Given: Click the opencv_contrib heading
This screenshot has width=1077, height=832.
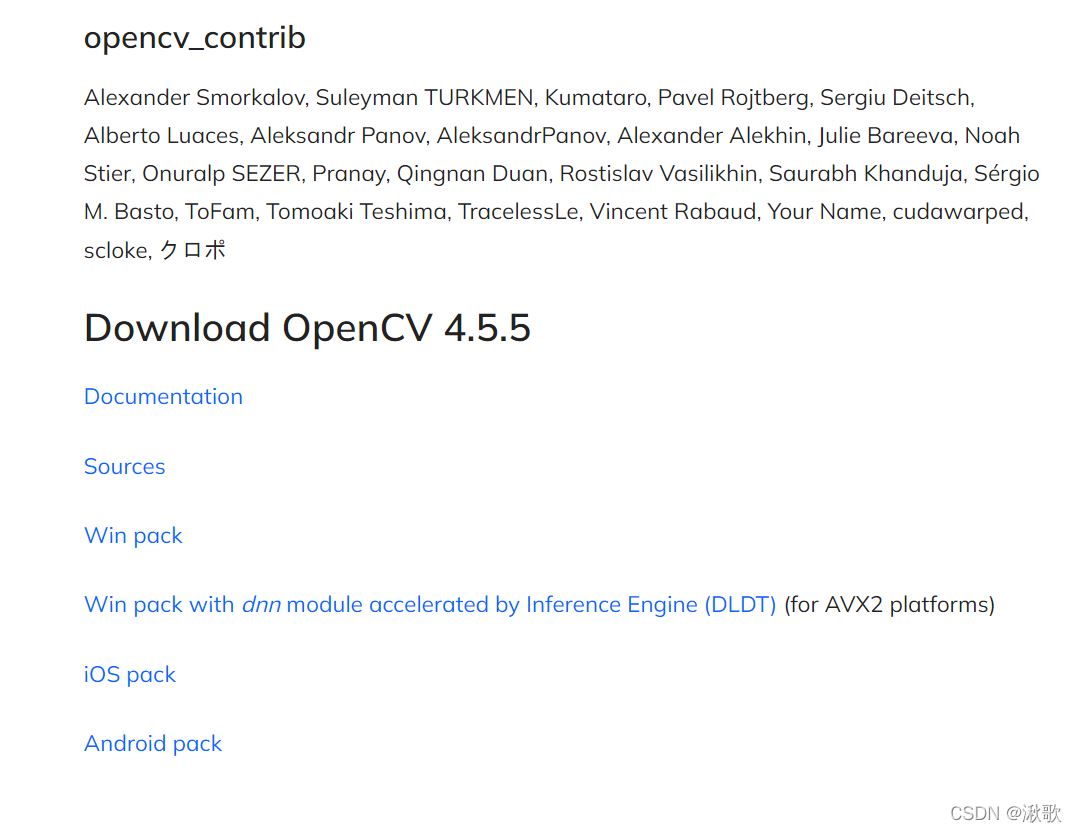Looking at the screenshot, I should coord(194,38).
